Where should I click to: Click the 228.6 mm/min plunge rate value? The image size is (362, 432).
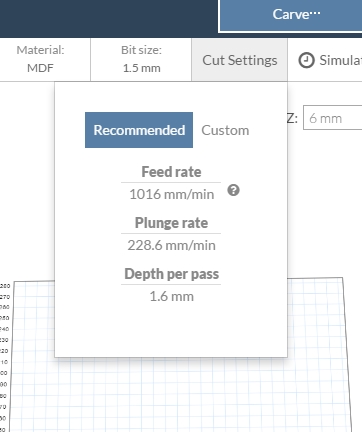[x=171, y=245]
